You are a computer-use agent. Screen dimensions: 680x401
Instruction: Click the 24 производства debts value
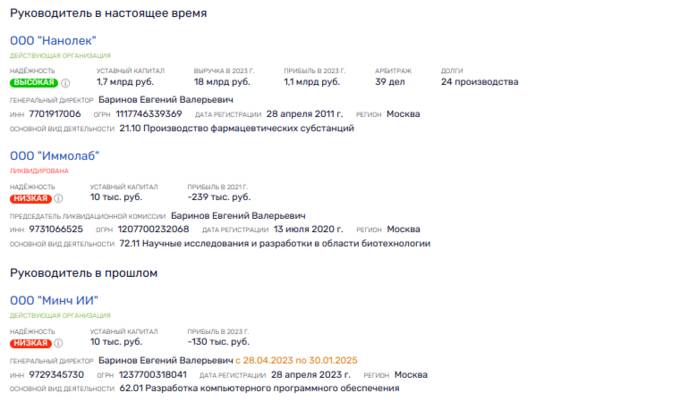pos(480,82)
